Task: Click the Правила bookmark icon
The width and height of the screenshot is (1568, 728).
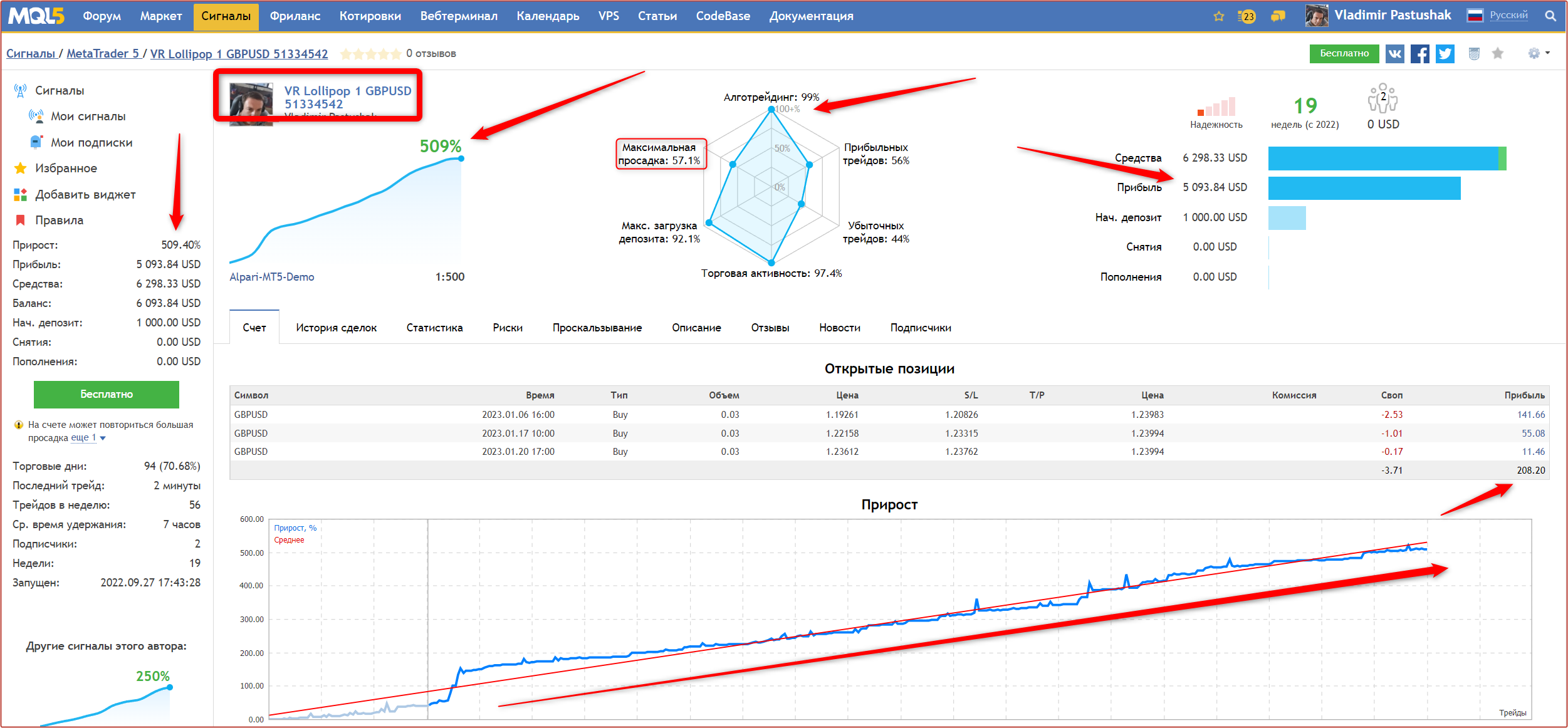Action: 20,220
